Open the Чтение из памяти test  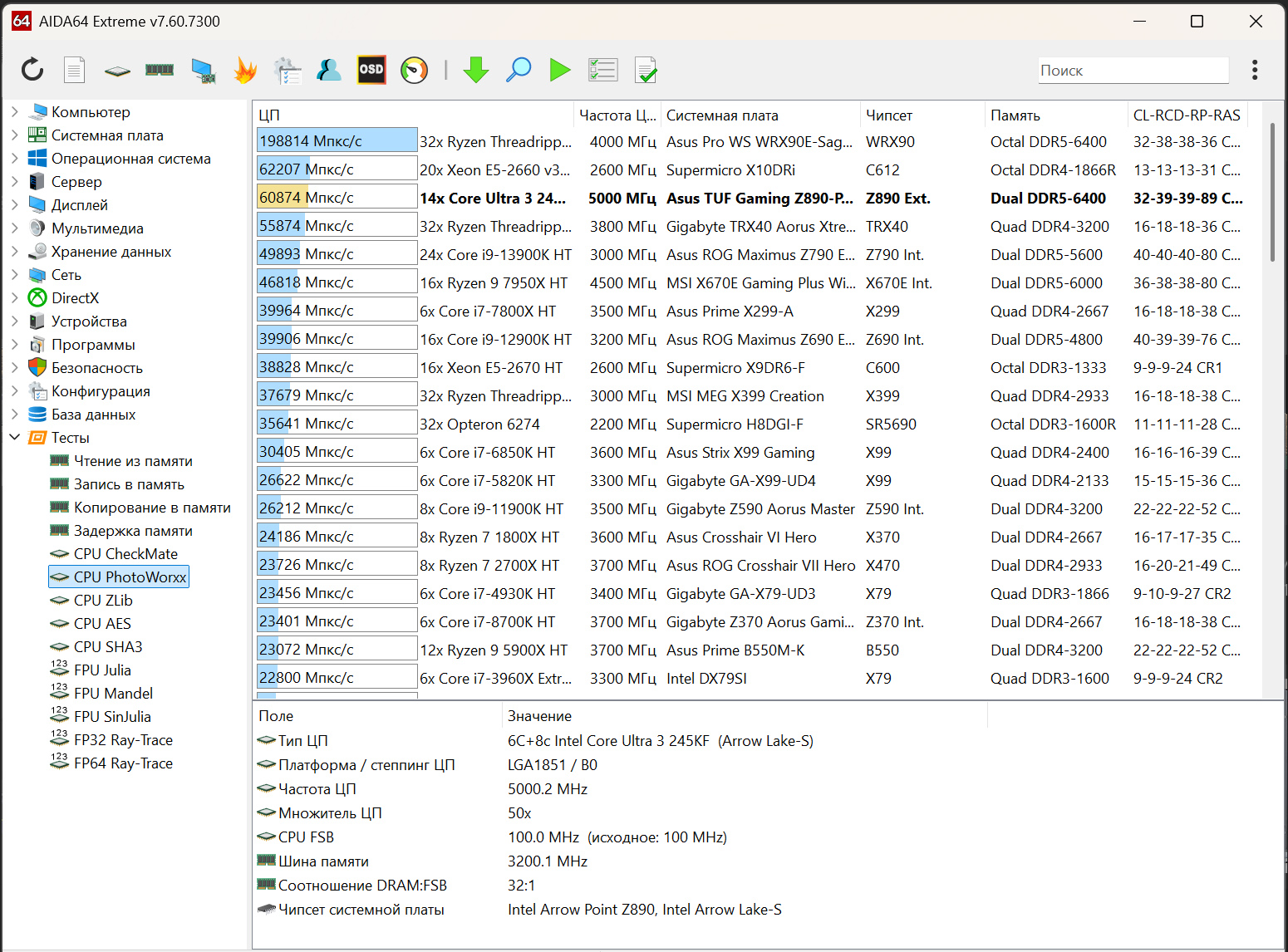[133, 460]
